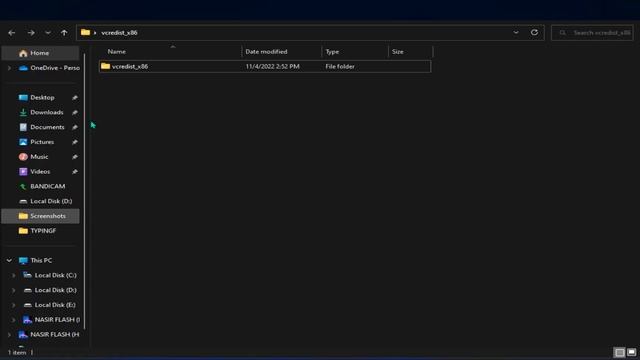Open Local Disk (E:) under This PC
Screen dimensions: 640x360
tap(49, 305)
